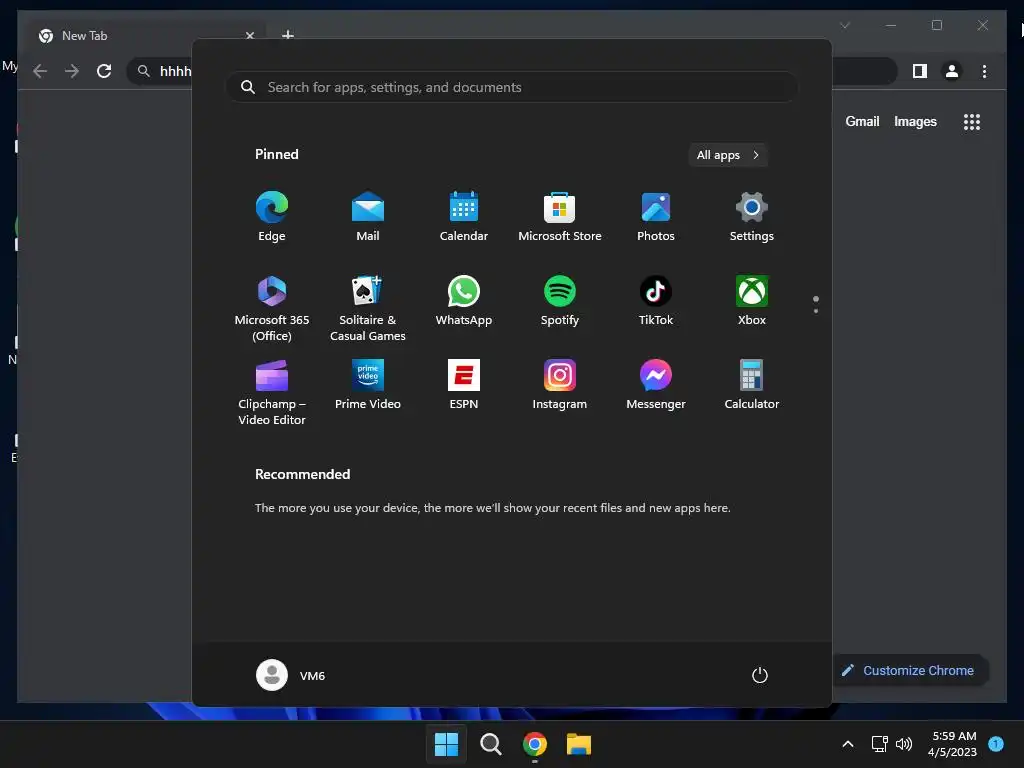1024x768 pixels.
Task: Open the Google apps grid
Action: click(x=972, y=121)
